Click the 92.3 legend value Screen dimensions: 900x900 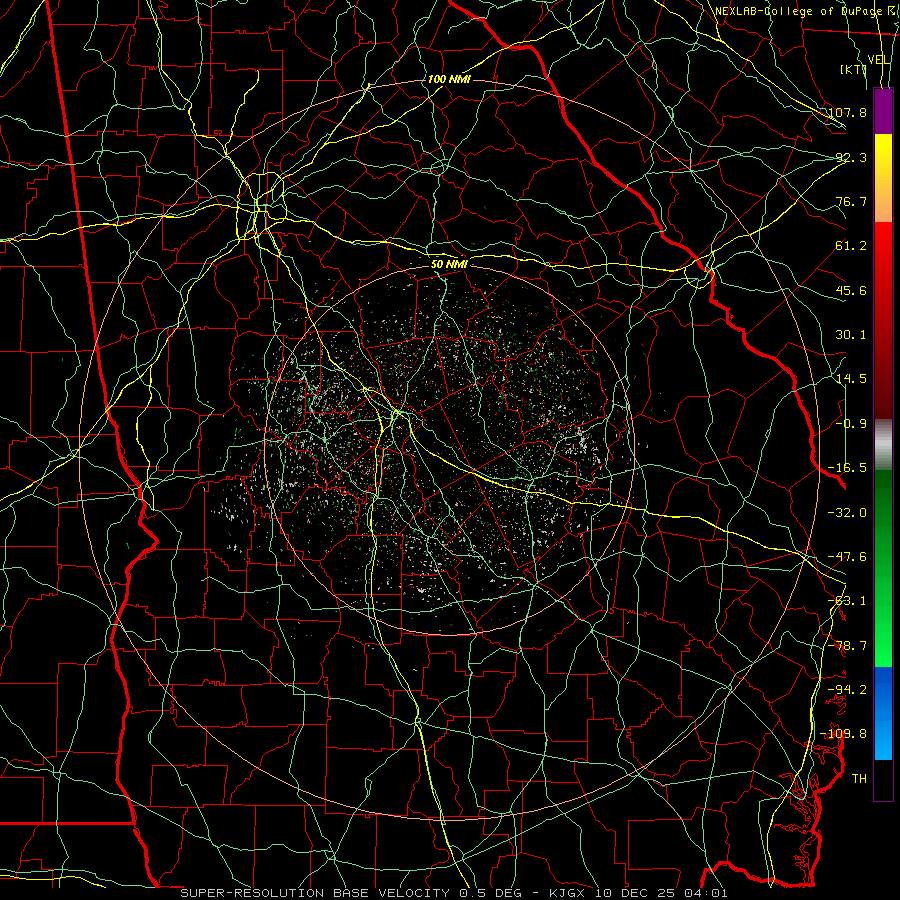851,157
